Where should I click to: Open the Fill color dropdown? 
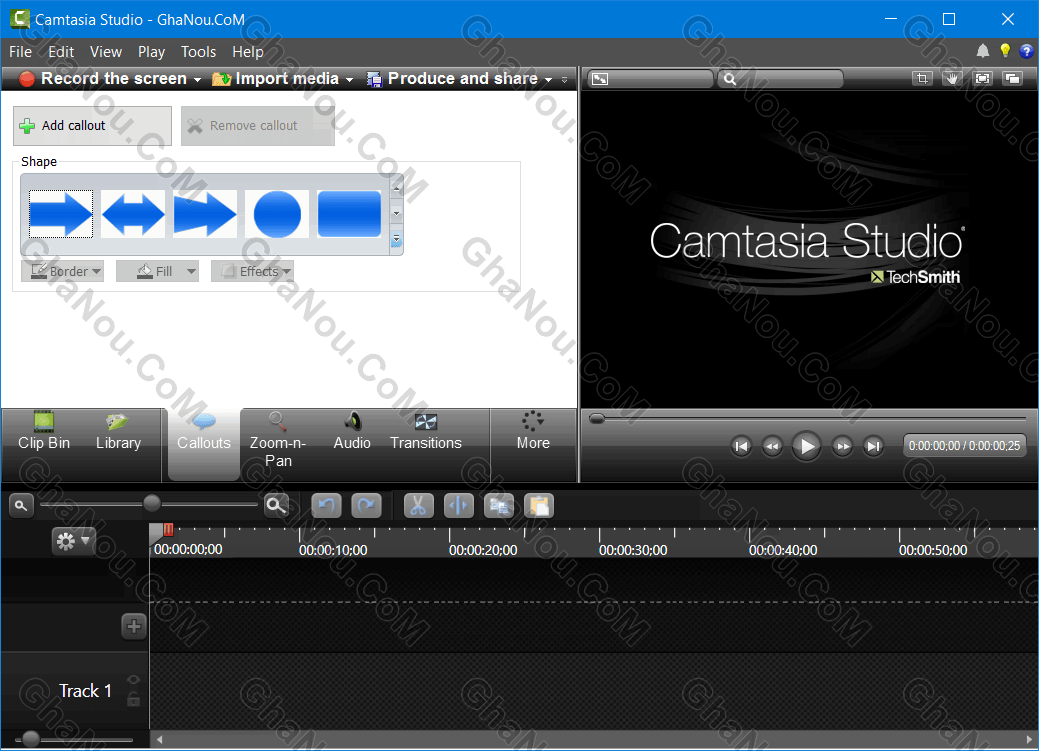157,271
